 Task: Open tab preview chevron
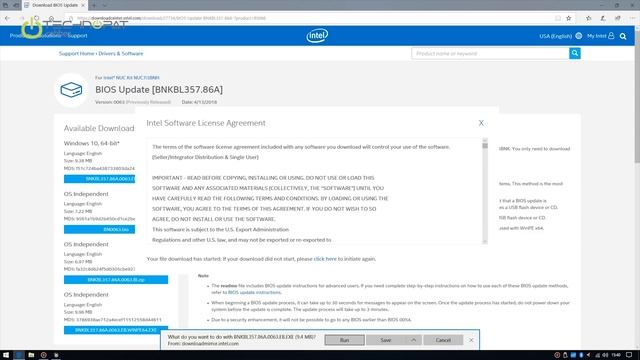tap(104, 5)
